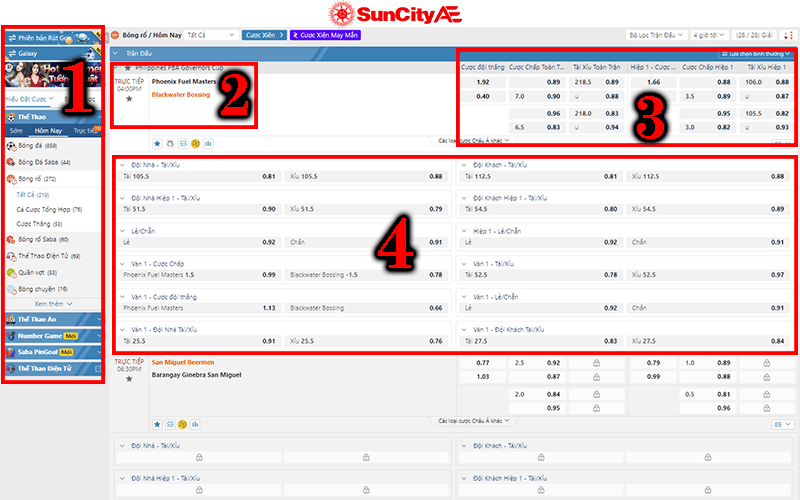The width and height of the screenshot is (800, 500).
Task: Click the Bóng rổ (272) basketball icon
Action: point(11,179)
